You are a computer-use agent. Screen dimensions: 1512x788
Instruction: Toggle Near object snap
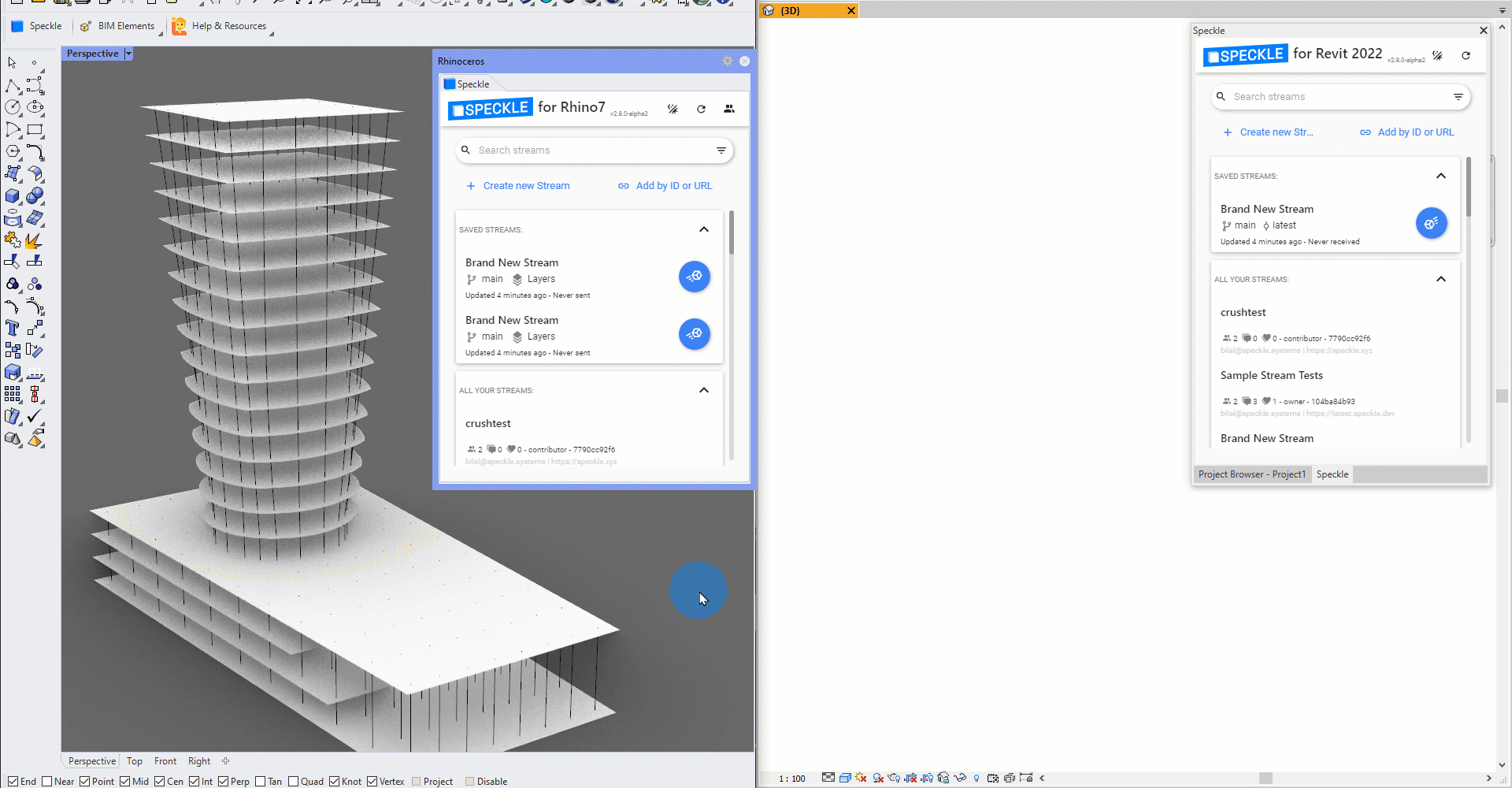[x=57, y=782]
